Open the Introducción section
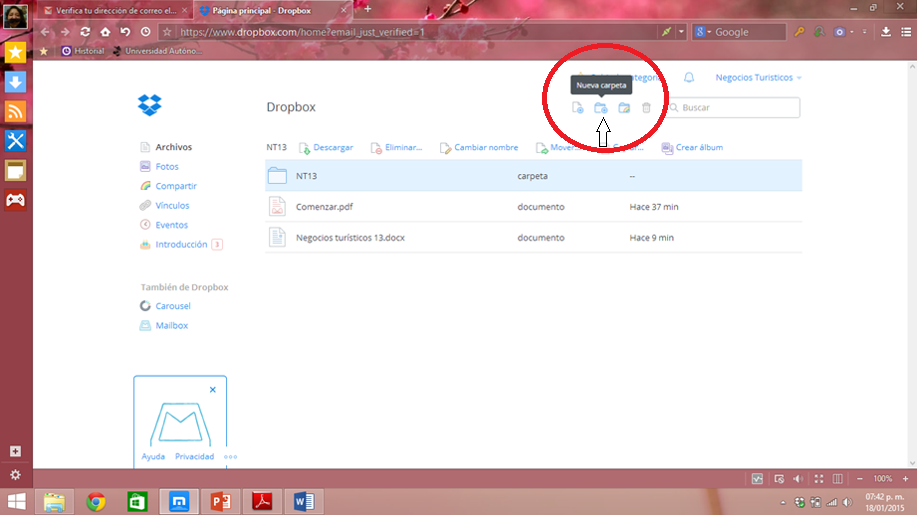This screenshot has height=515, width=917. (x=181, y=244)
